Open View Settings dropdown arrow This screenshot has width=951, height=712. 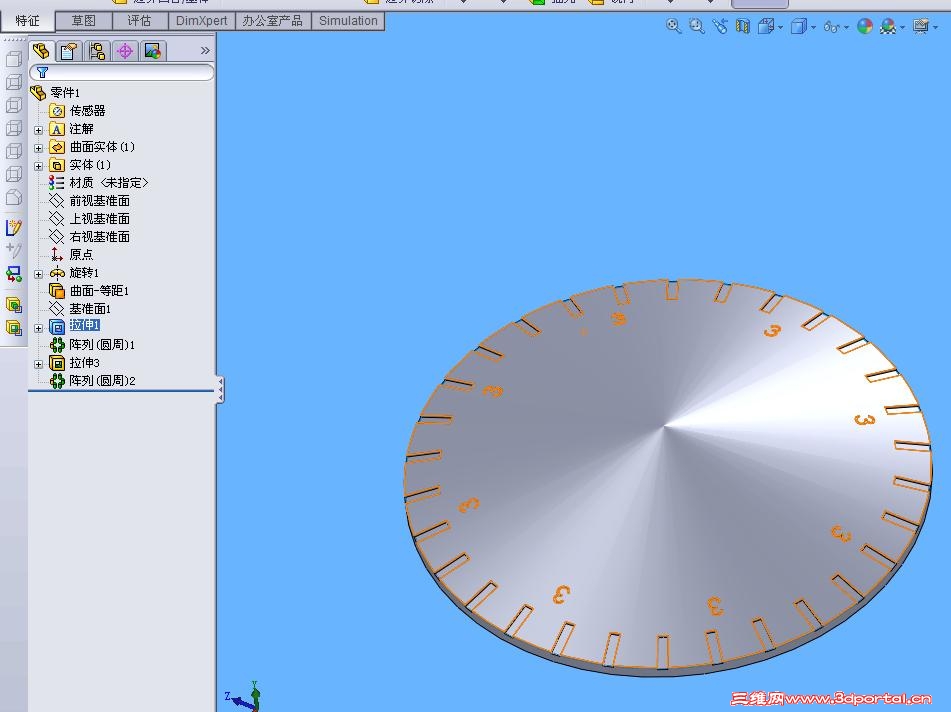(x=935, y=27)
